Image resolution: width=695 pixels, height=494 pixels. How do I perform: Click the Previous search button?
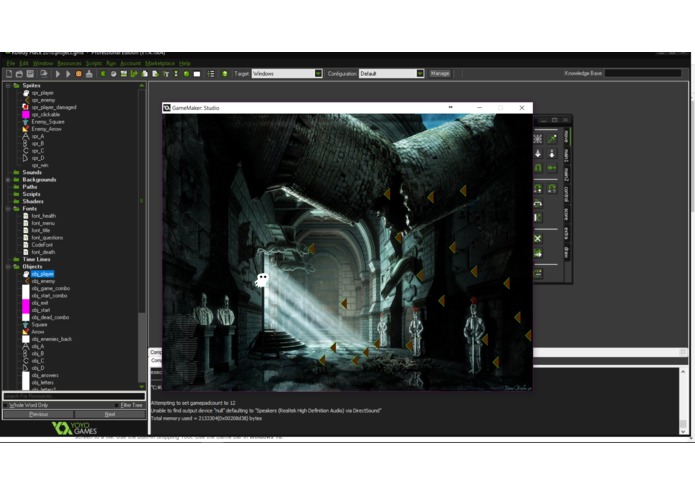[x=39, y=414]
